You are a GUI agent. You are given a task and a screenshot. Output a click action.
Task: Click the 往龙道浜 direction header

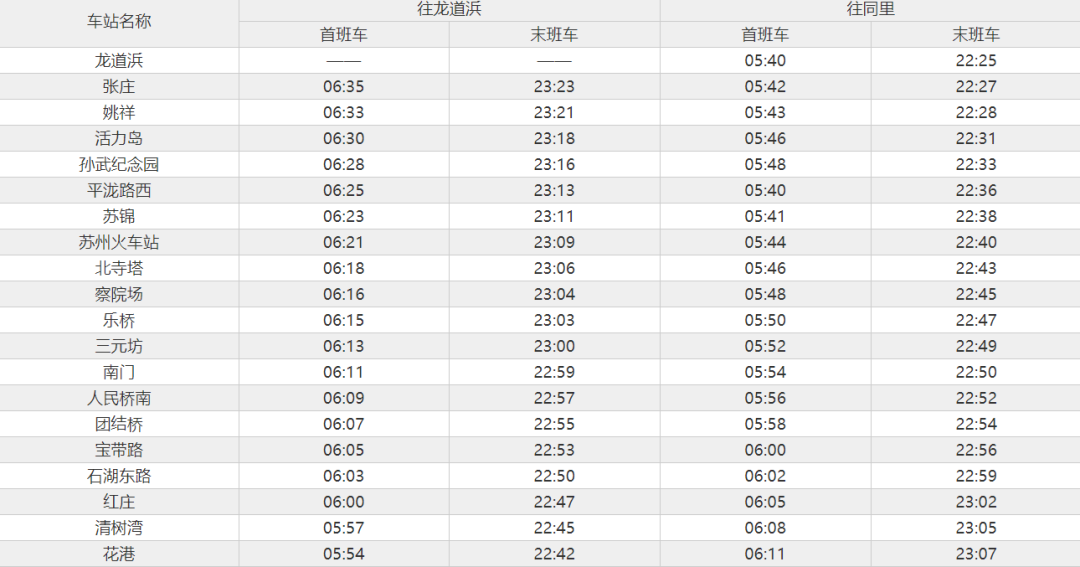pyautogui.click(x=449, y=9)
